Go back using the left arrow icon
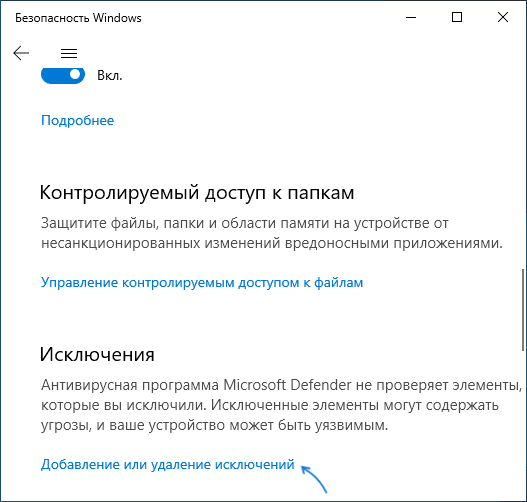The image size is (527, 502). pyautogui.click(x=21, y=53)
